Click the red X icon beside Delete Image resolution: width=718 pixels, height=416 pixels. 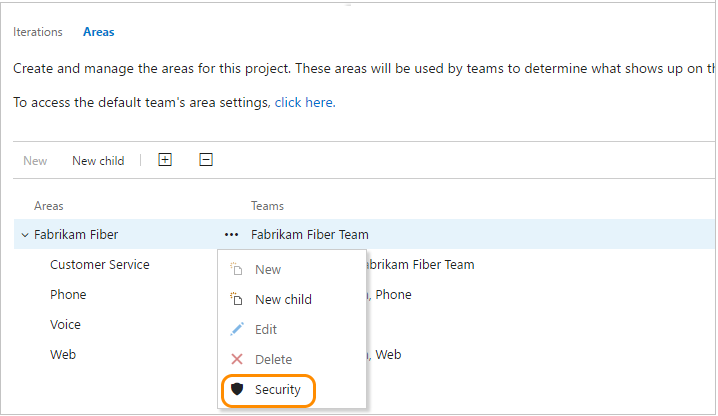pos(237,359)
